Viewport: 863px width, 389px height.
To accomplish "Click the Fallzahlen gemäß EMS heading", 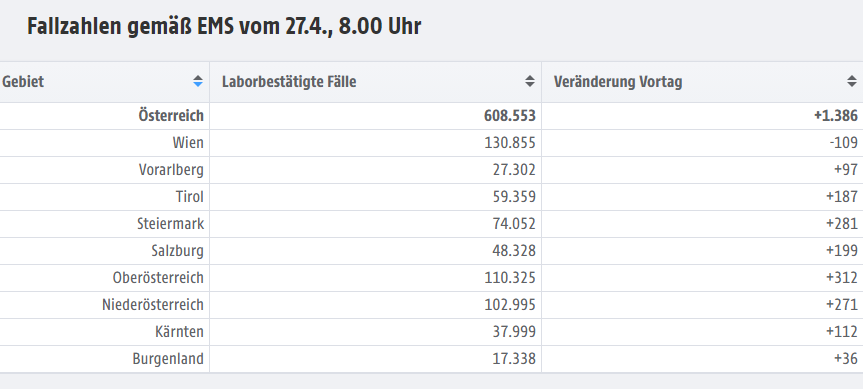I will (x=224, y=26).
